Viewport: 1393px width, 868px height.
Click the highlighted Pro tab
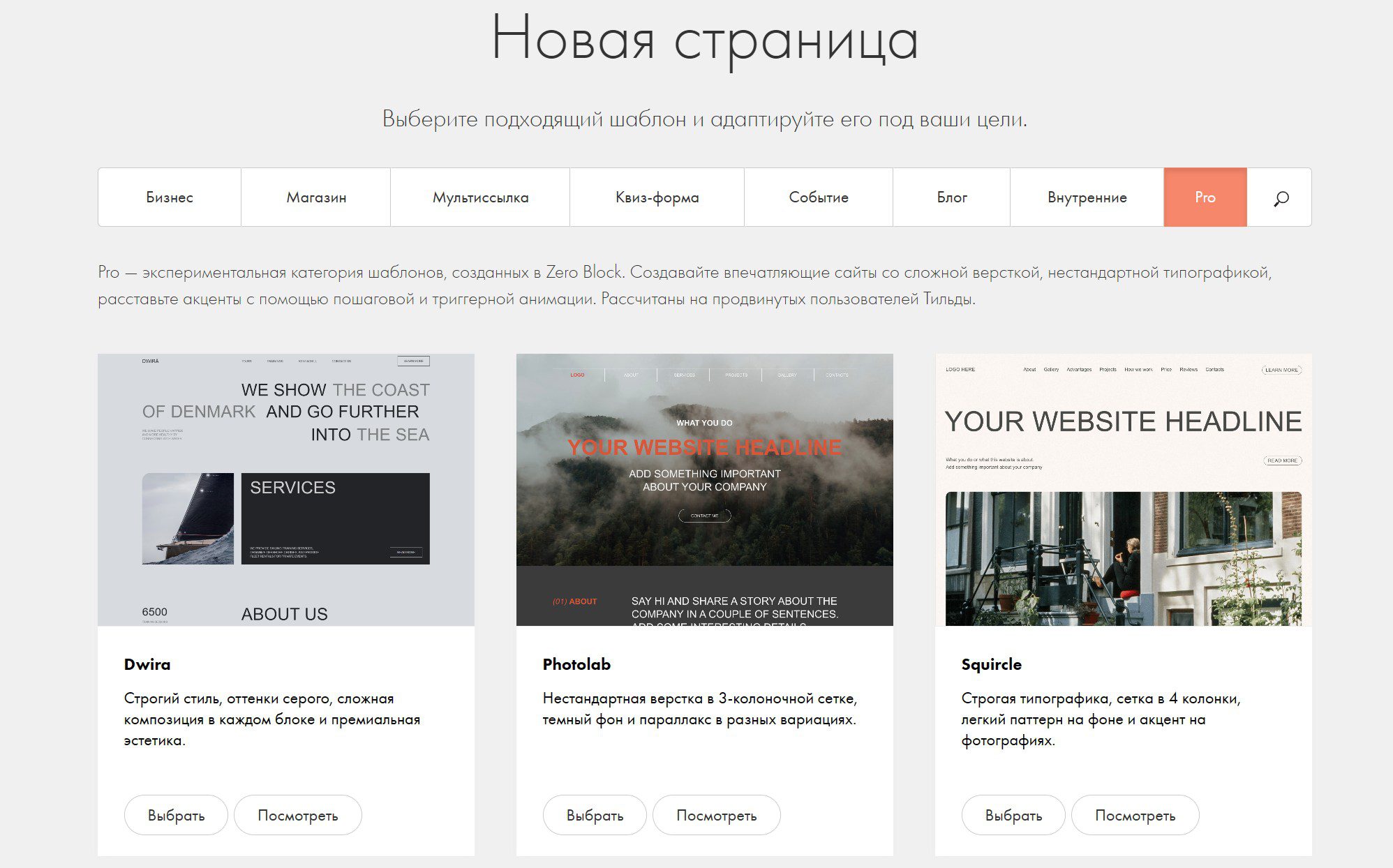[x=1205, y=197]
